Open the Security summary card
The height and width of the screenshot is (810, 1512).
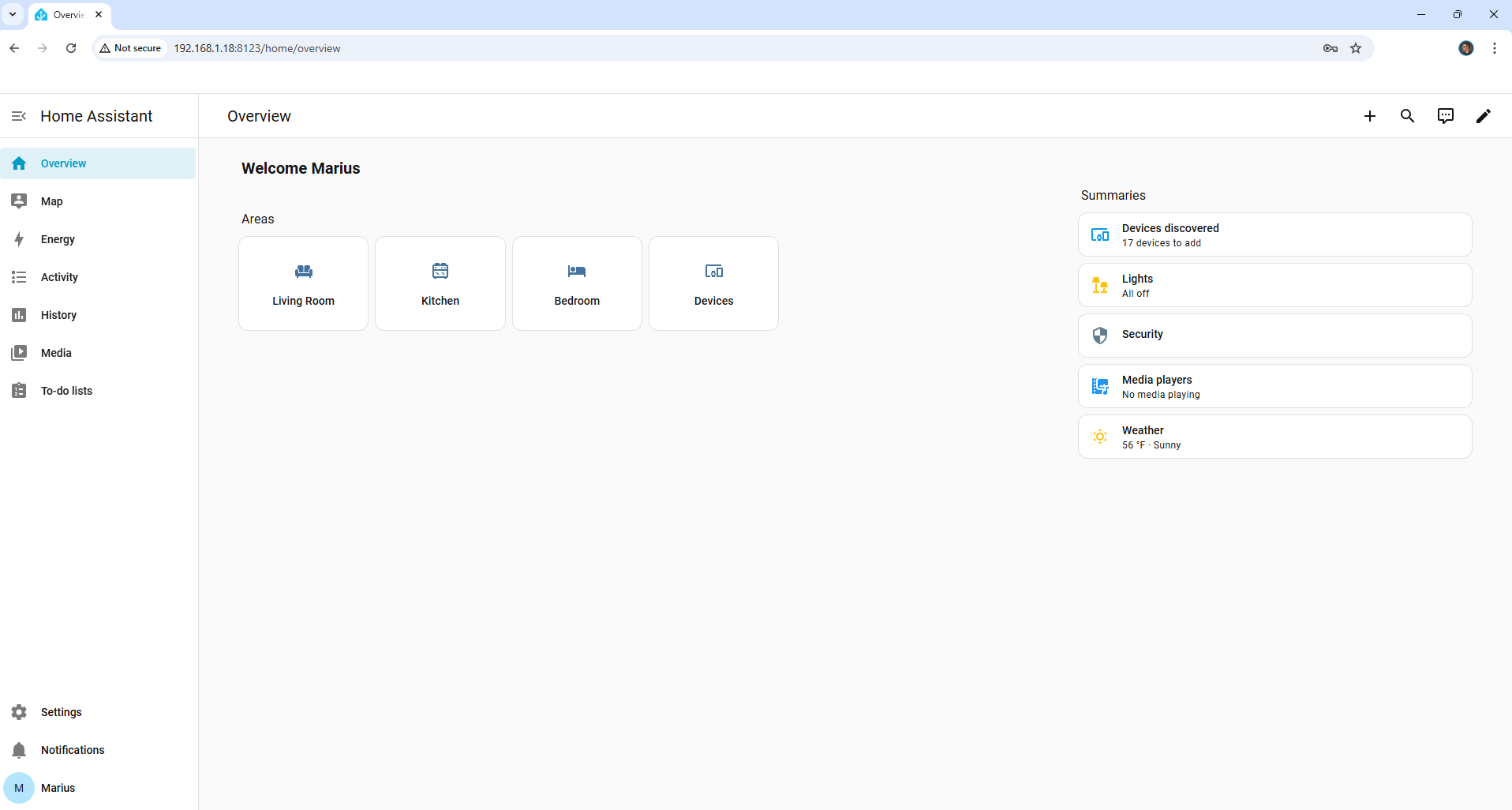[x=1274, y=335]
